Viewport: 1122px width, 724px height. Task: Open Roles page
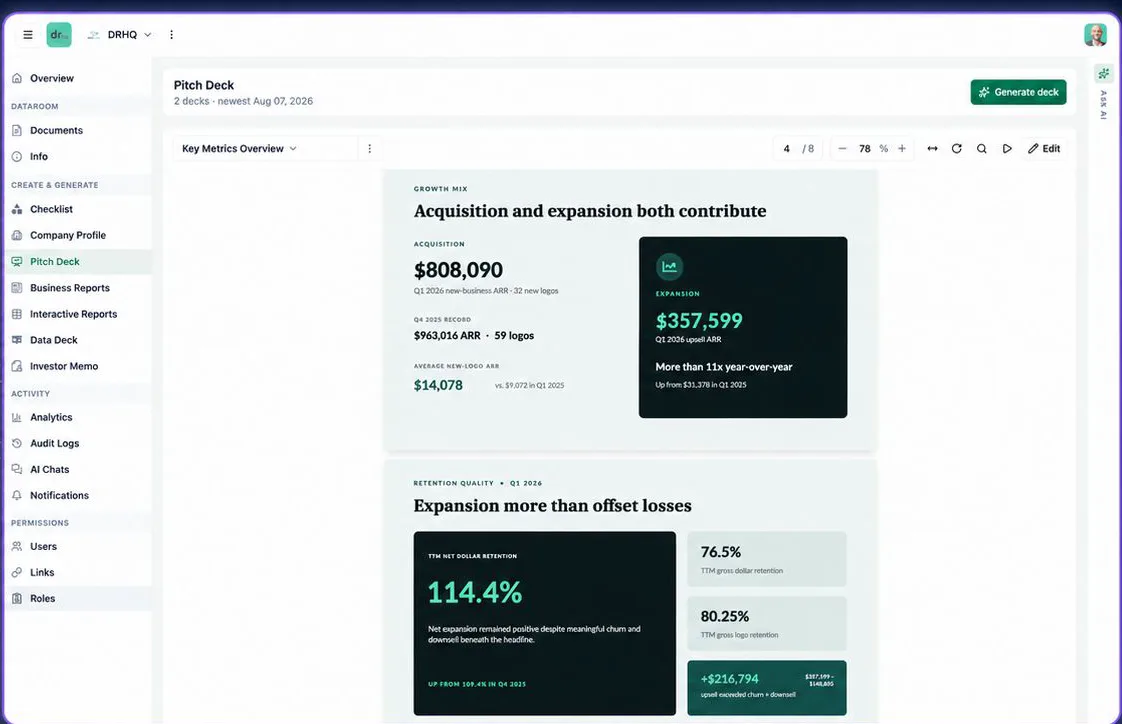[x=77, y=598]
